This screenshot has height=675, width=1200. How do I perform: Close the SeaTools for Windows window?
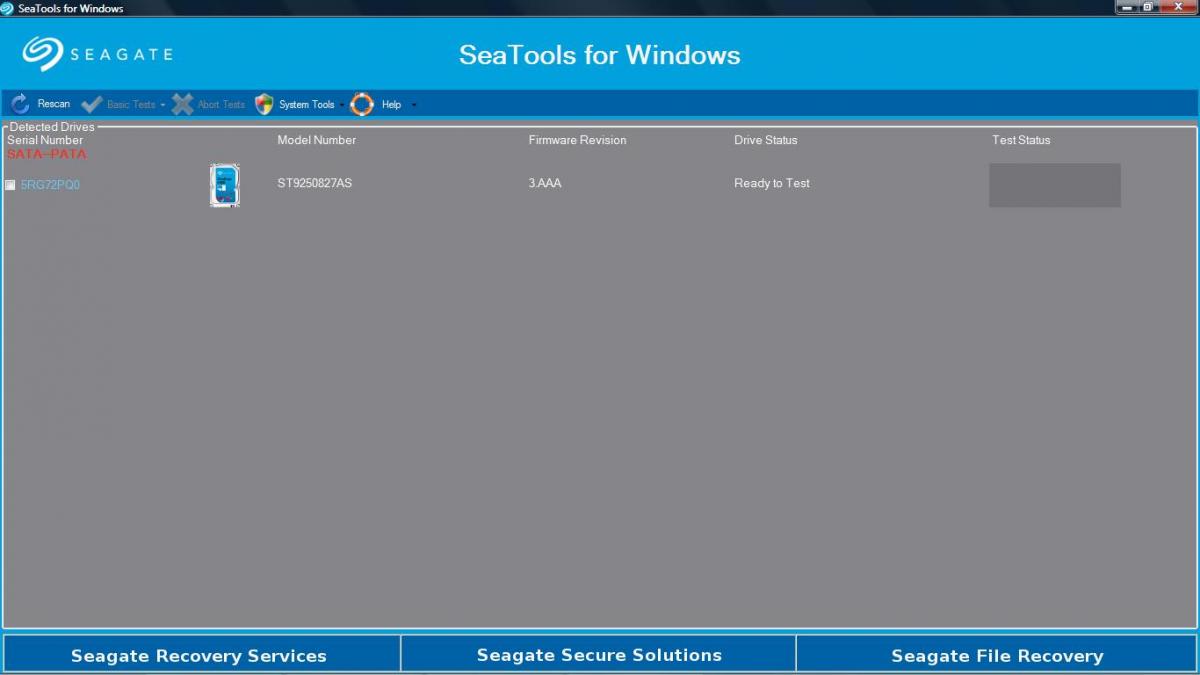(1176, 7)
